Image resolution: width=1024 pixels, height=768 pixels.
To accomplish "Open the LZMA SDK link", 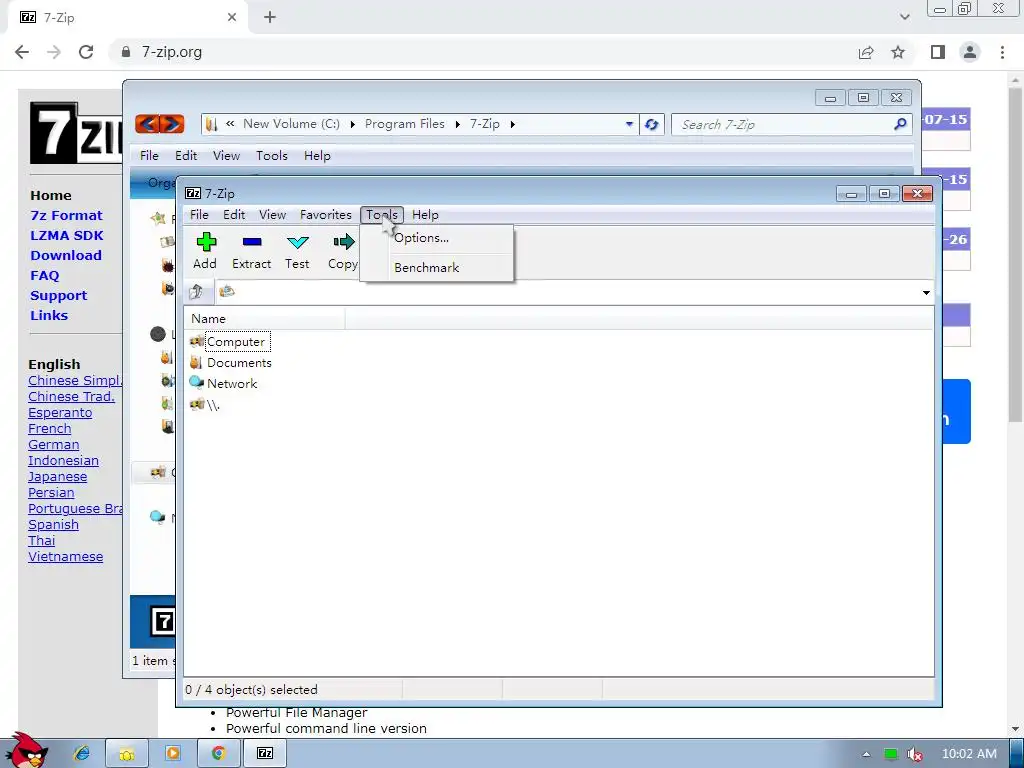I will click(67, 236).
